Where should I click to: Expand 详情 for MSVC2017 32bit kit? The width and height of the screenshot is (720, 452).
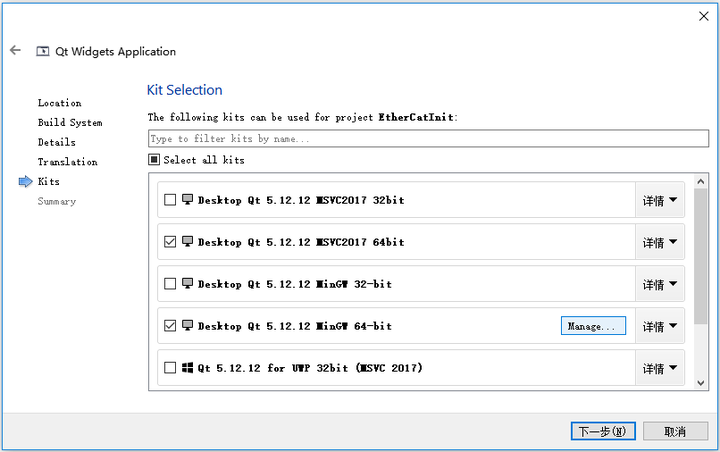pyautogui.click(x=659, y=200)
